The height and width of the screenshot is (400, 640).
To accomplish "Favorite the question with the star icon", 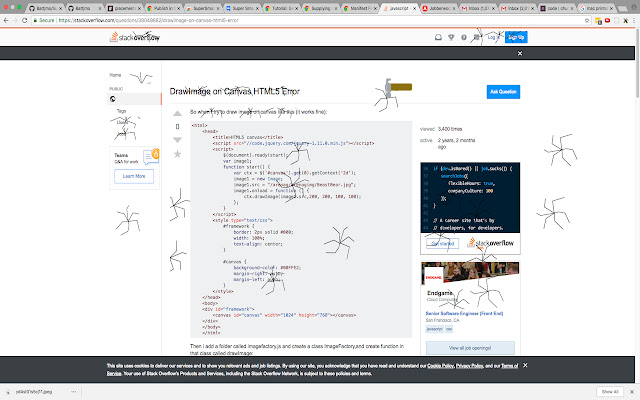I will pos(177,154).
